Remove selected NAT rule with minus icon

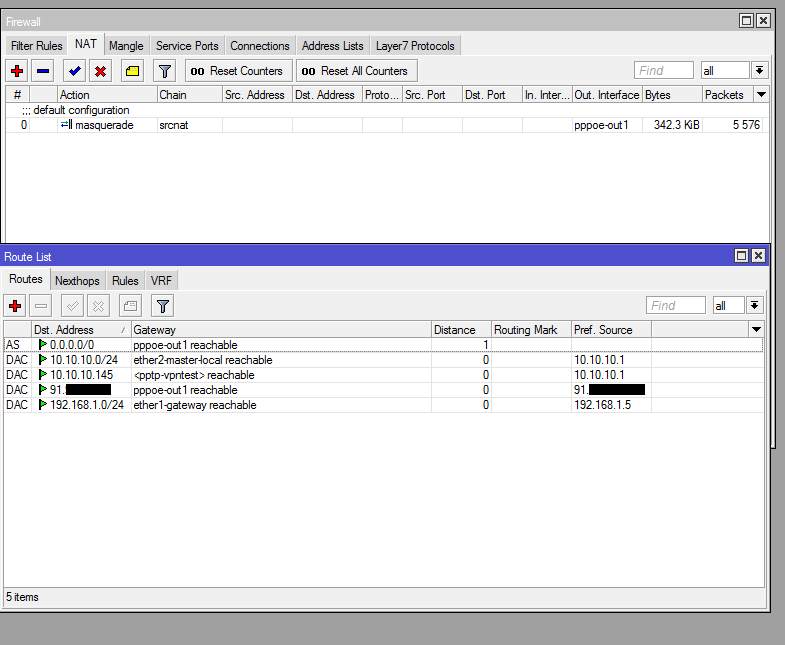[43, 71]
